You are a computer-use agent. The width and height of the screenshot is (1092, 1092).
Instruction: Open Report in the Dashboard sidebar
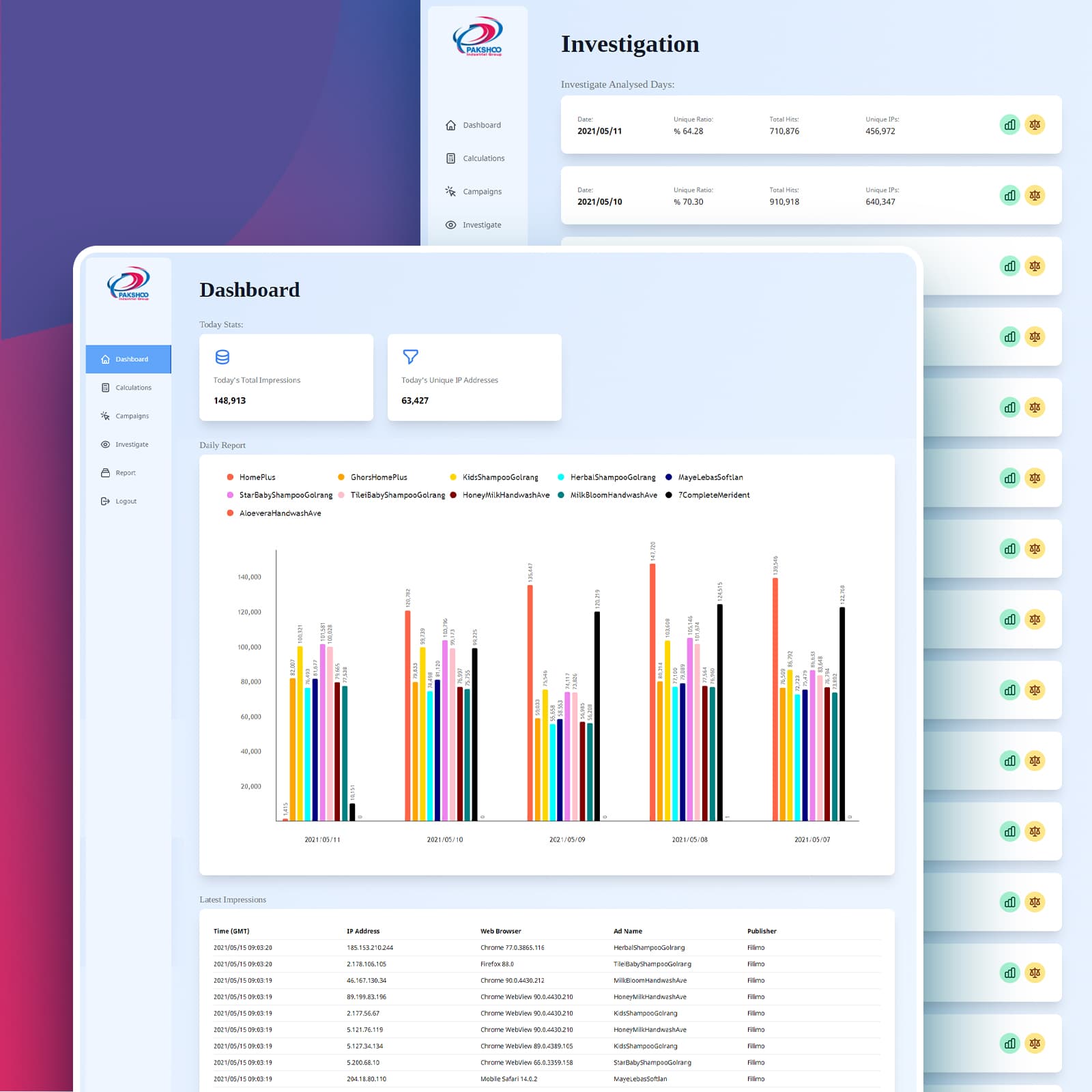pos(128,472)
